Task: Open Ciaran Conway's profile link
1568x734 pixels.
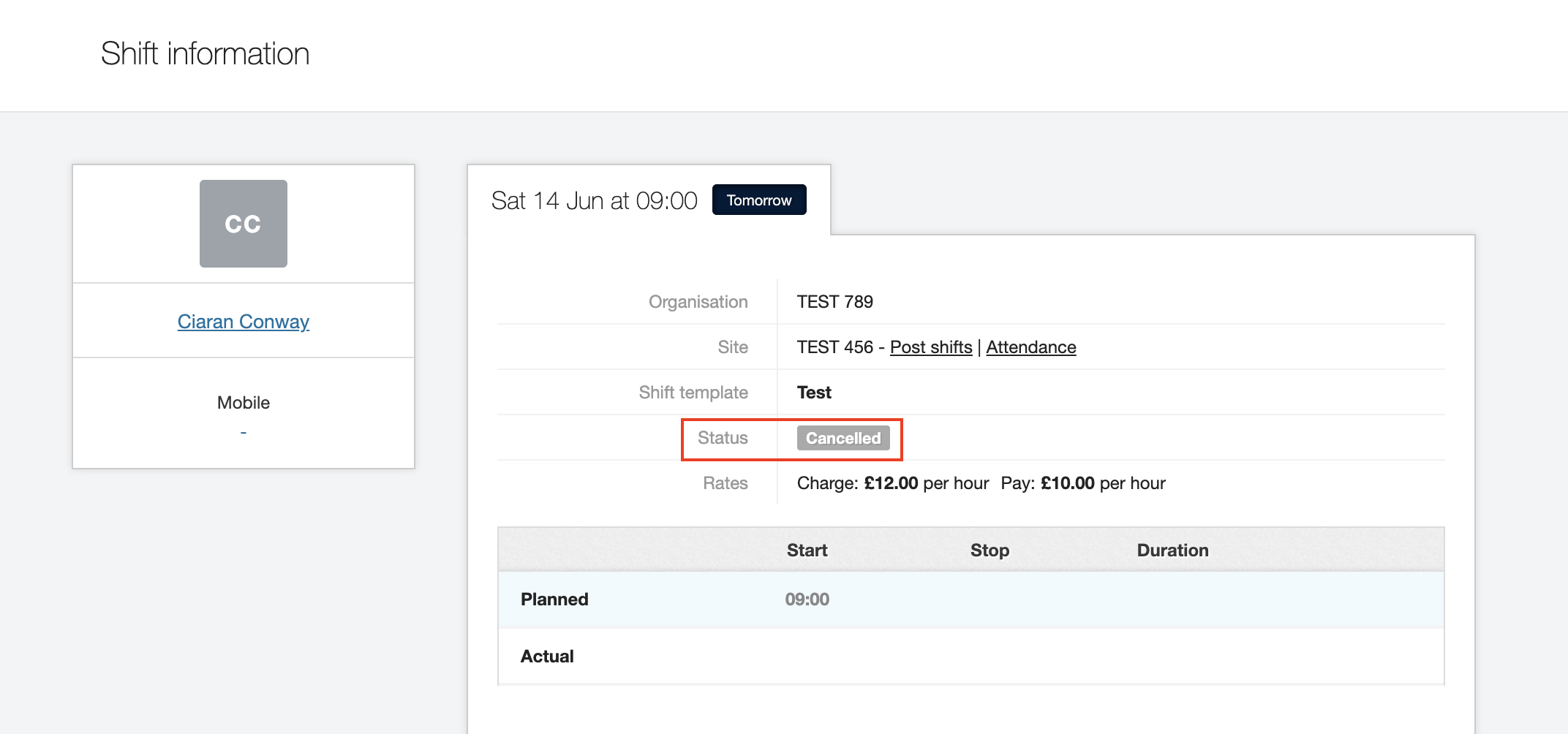Action: coord(243,322)
